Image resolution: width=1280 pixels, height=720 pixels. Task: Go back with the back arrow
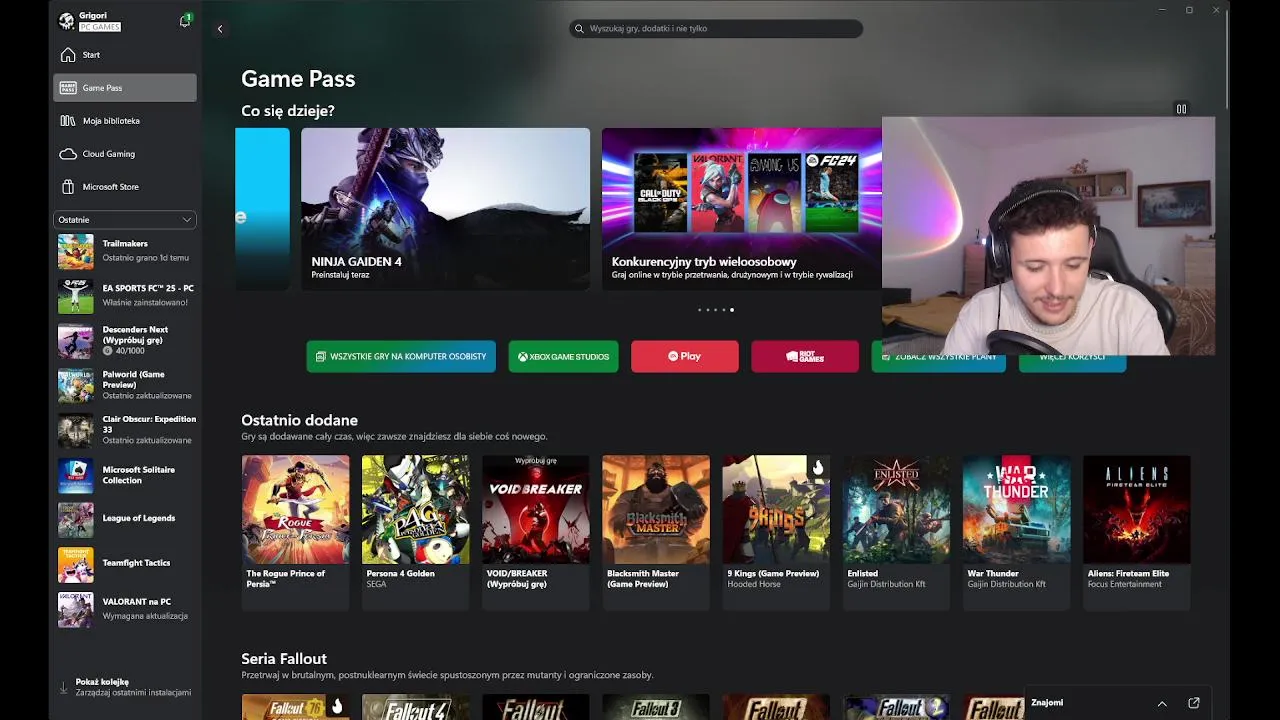tap(220, 29)
